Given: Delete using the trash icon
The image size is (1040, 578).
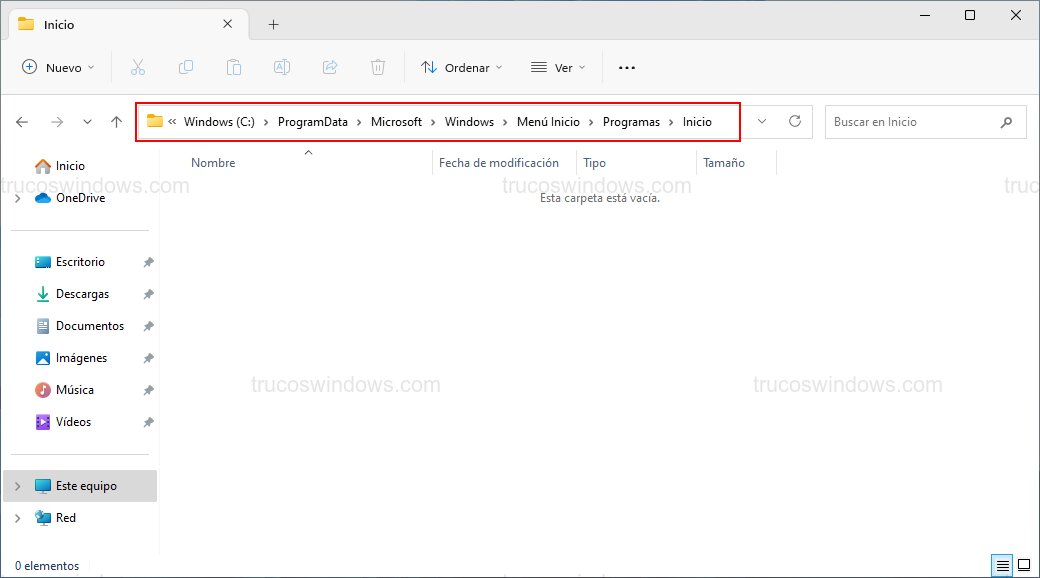Looking at the screenshot, I should [378, 66].
